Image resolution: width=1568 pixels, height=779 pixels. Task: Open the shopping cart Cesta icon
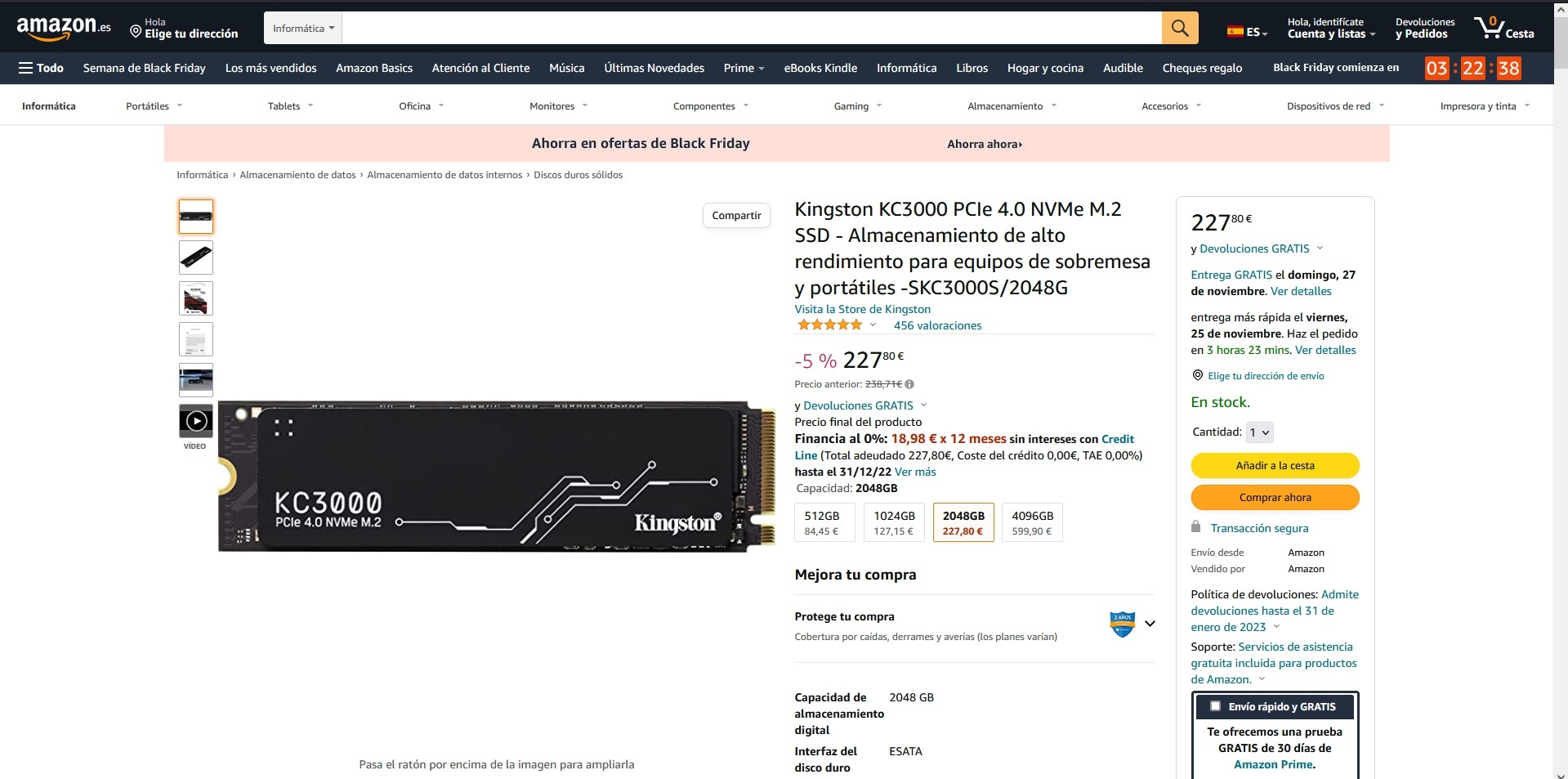coord(1503,29)
